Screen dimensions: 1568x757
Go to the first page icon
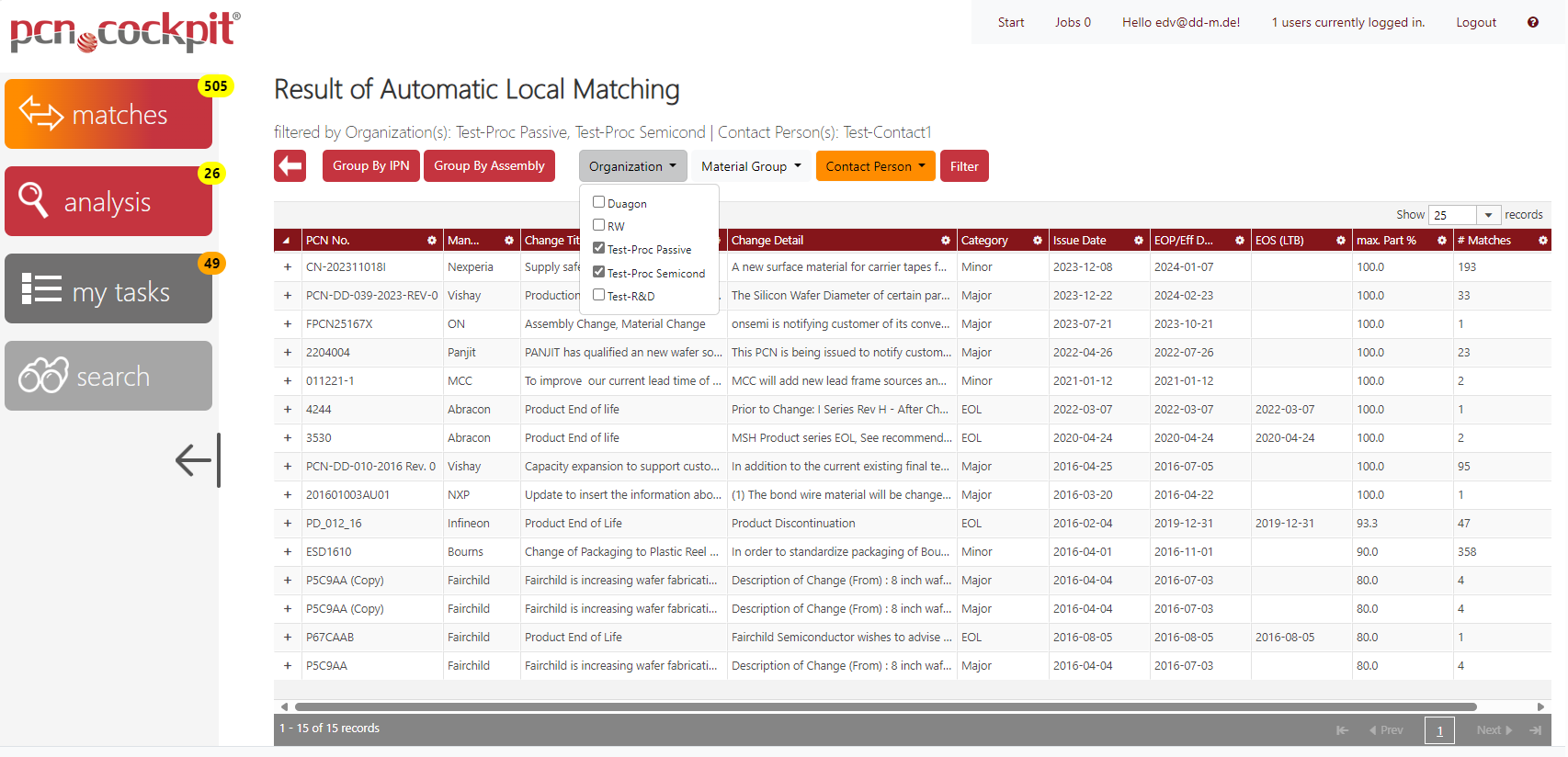[1342, 730]
